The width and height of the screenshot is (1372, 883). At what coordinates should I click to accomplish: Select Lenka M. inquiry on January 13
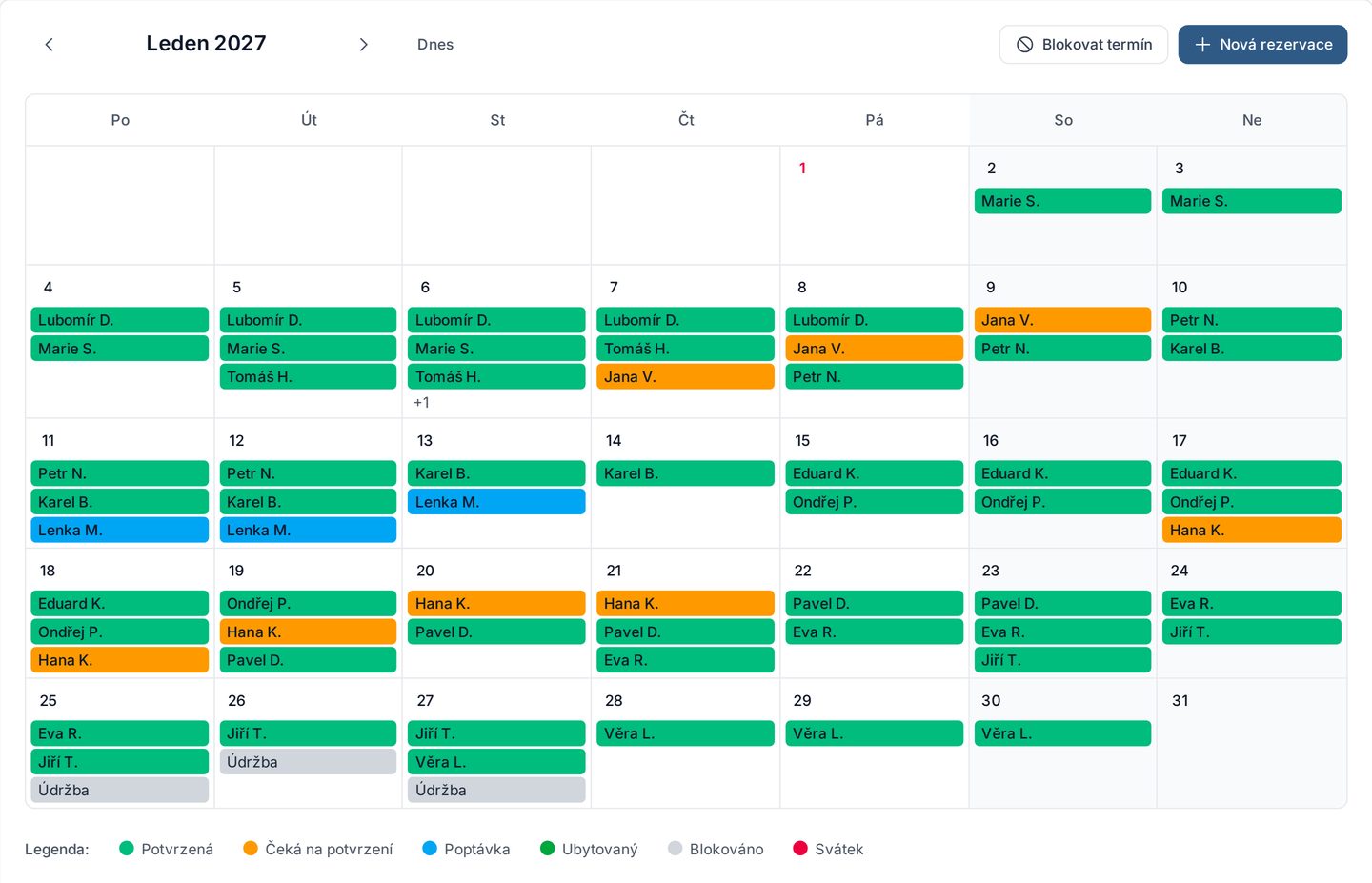(496, 502)
